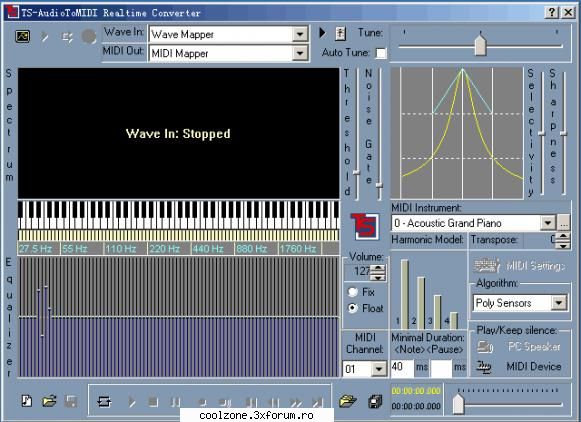This screenshot has height=422, width=581.
Task: Click the Selectivity vertical slider handle
Action: point(542,133)
